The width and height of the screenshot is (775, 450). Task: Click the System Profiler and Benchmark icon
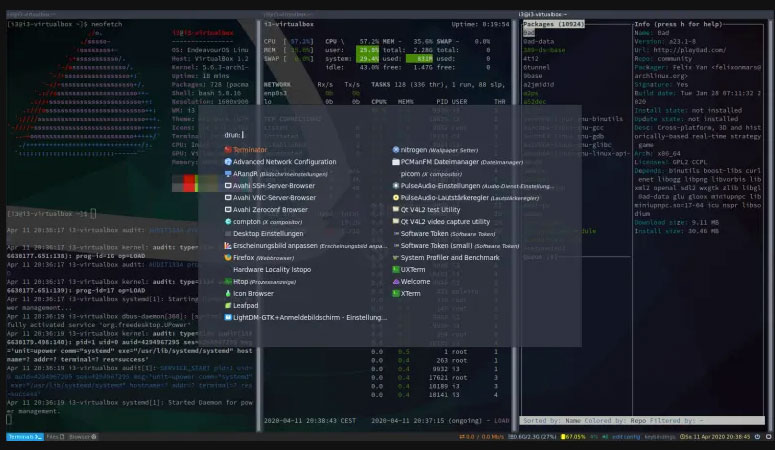395,258
